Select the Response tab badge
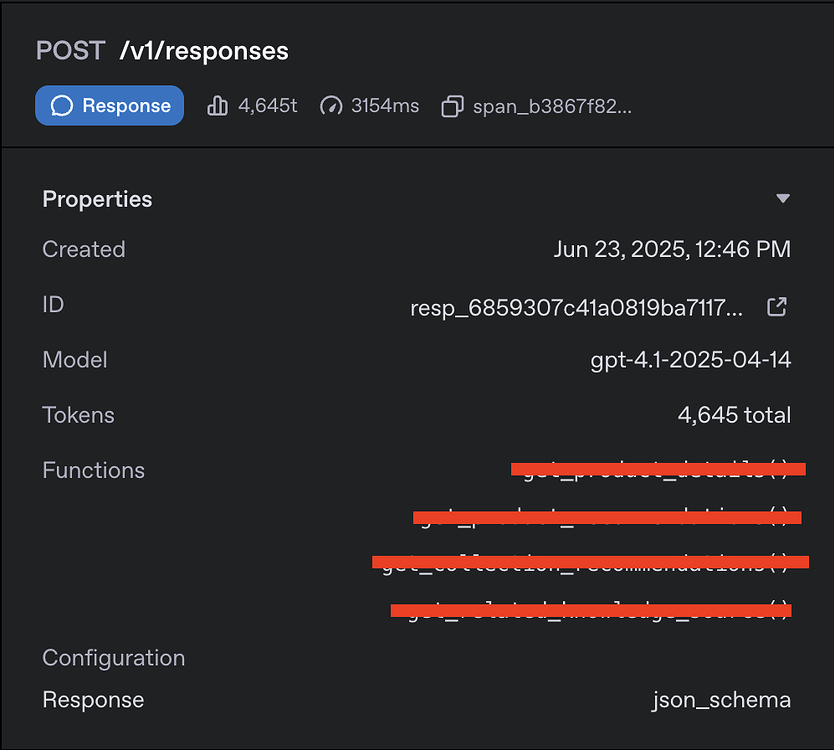The height and width of the screenshot is (750, 834). (109, 105)
